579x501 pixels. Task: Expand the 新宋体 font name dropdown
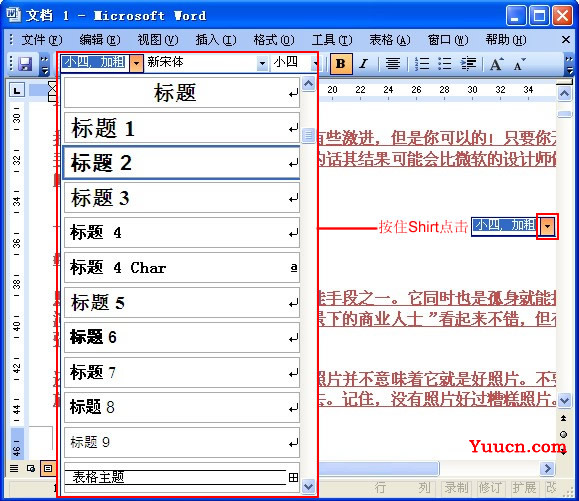(262, 64)
